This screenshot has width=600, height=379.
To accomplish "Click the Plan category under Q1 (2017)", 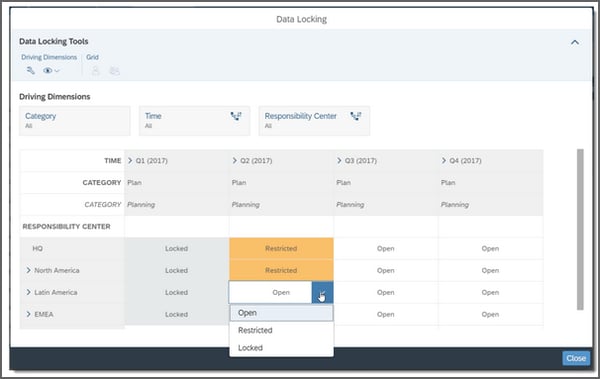I will click(134, 183).
